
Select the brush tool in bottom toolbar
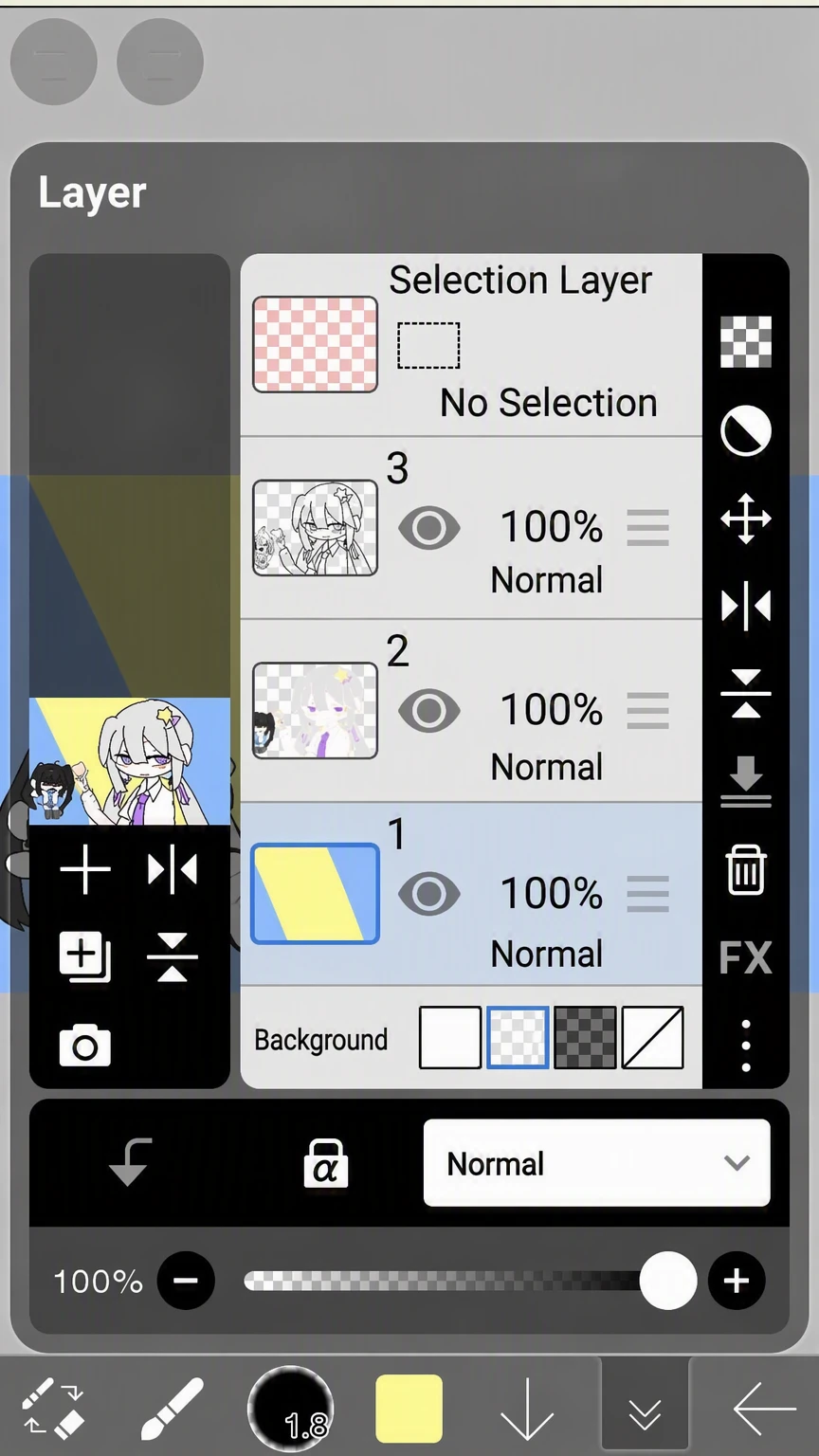[173, 1409]
